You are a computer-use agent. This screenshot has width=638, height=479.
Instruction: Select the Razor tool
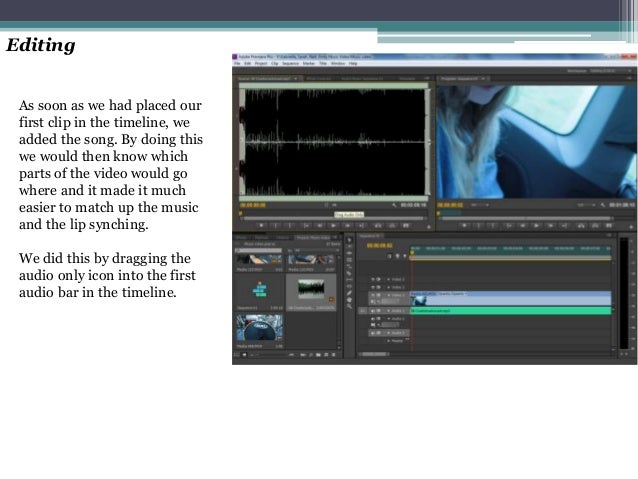349,273
